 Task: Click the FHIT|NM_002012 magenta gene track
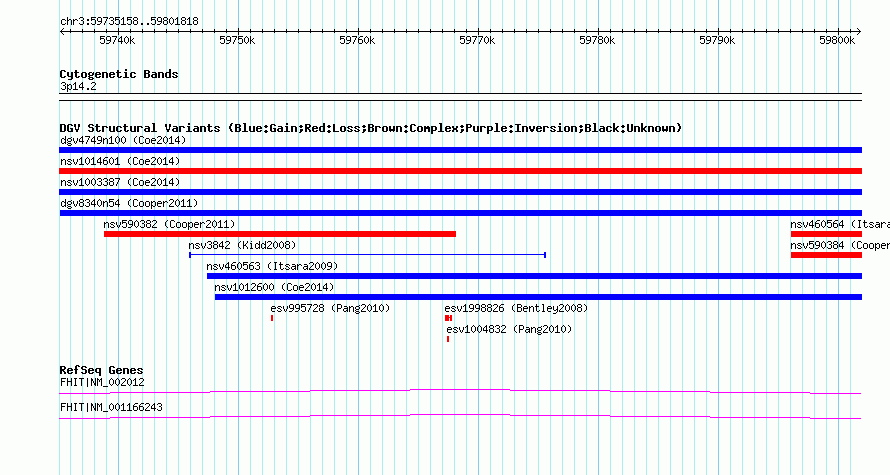(x=460, y=391)
